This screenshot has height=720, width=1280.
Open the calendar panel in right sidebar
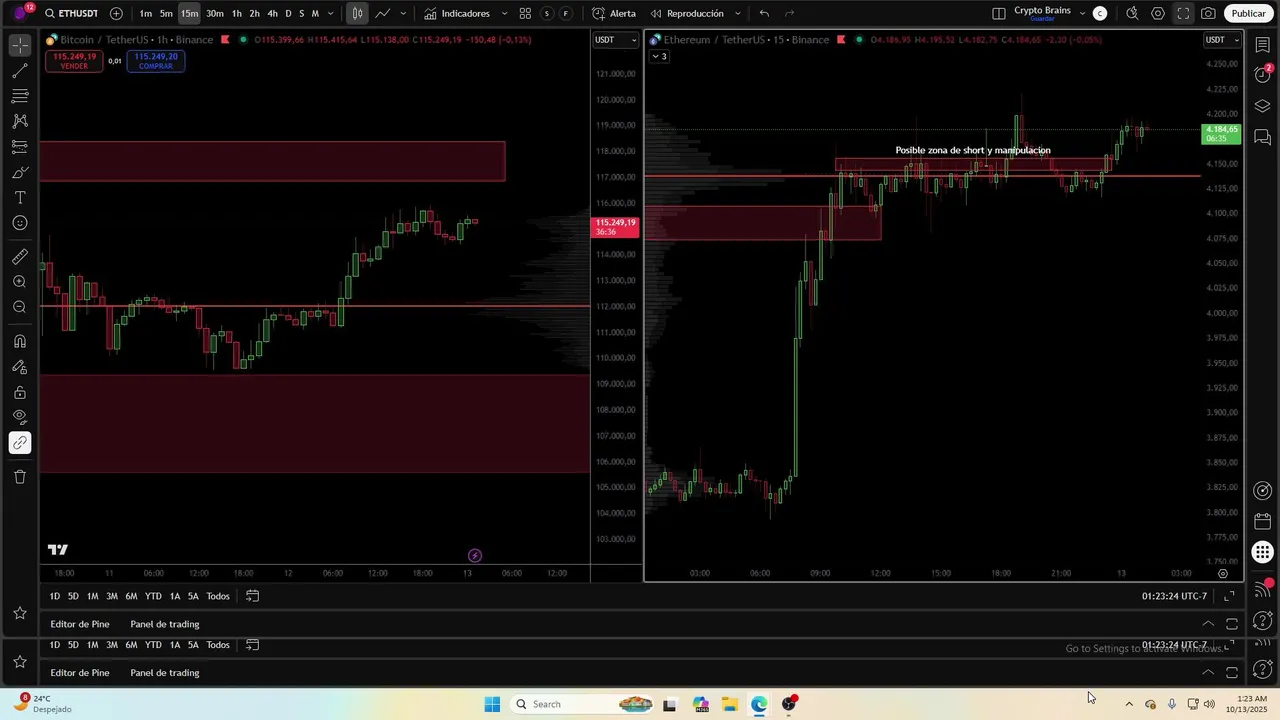[1263, 521]
